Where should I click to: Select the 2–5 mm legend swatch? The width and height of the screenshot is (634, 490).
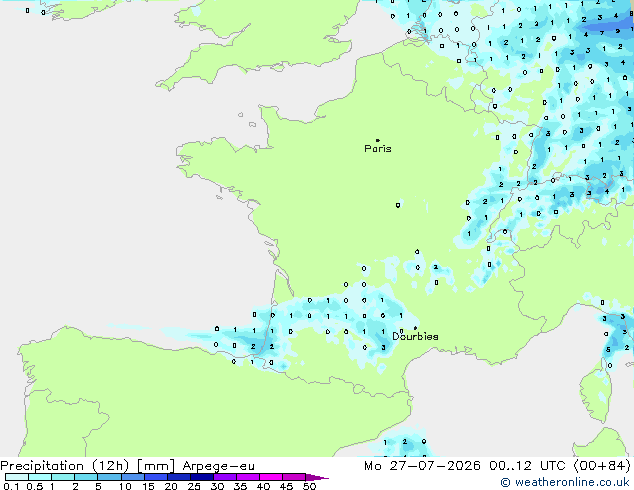[86, 477]
